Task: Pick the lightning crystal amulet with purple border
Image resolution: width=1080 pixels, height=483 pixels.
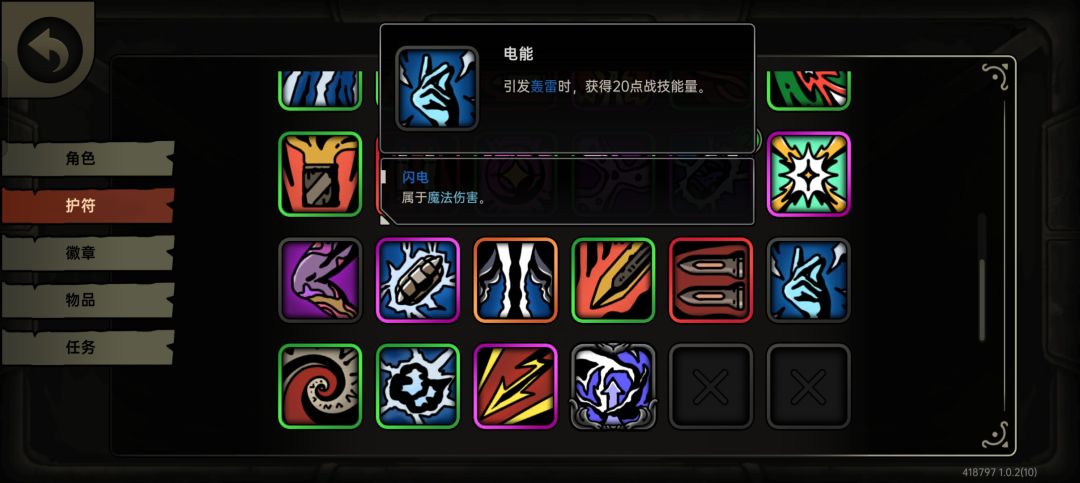Action: coord(418,280)
